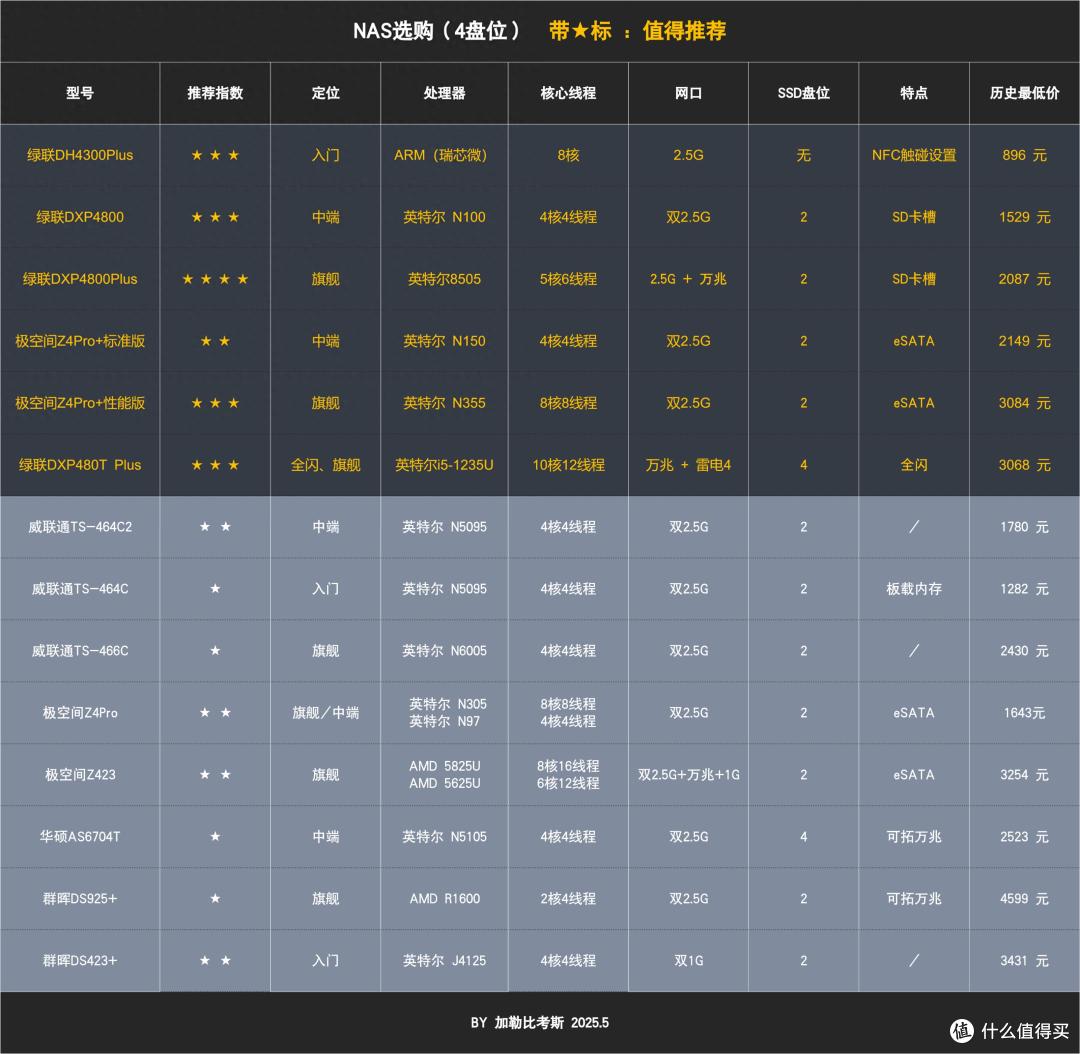Select the 绿联DH4300Plus model cell
The image size is (1080, 1054).
pyautogui.click(x=80, y=155)
